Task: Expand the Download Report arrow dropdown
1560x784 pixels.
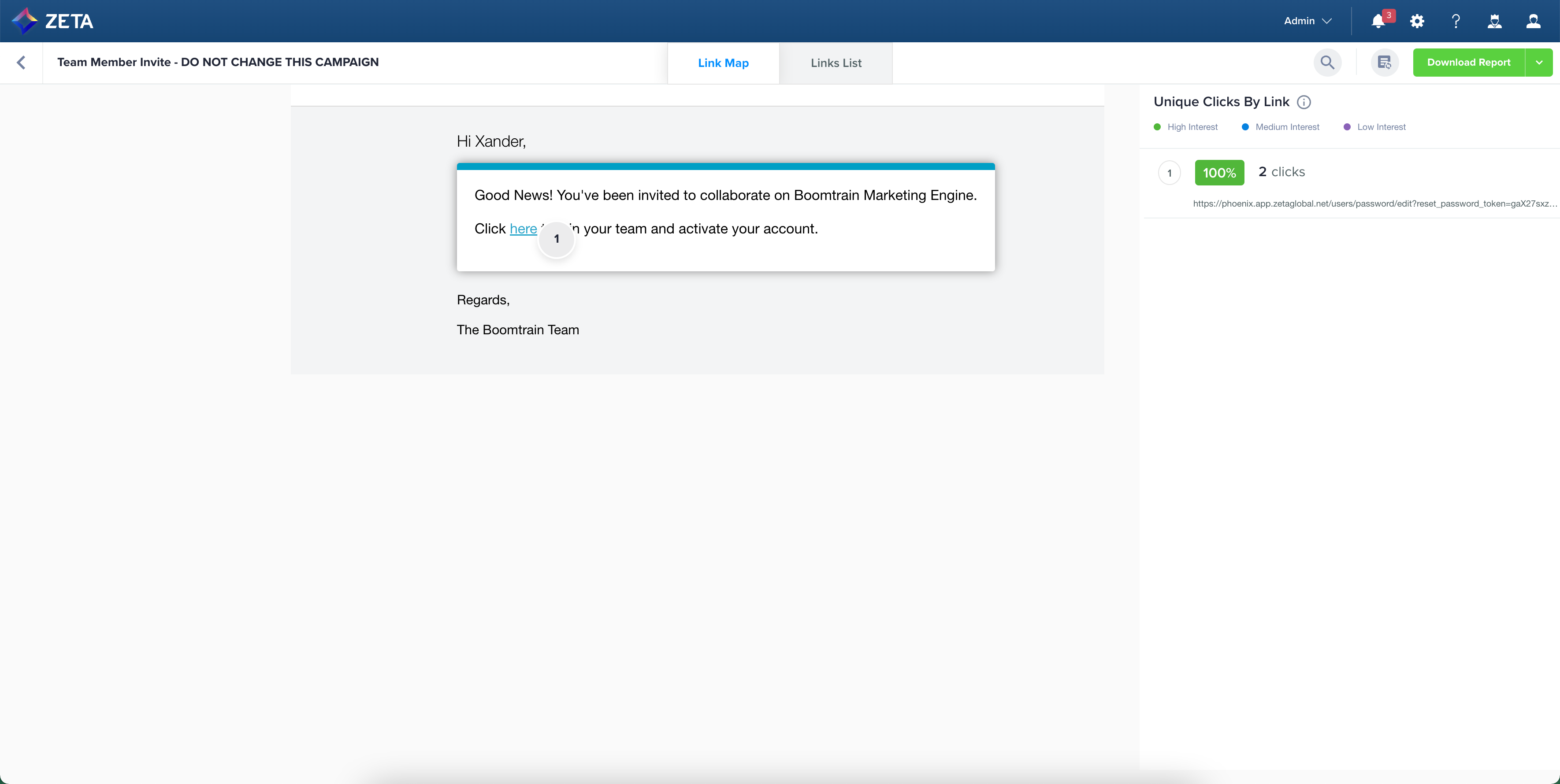Action: click(x=1539, y=63)
